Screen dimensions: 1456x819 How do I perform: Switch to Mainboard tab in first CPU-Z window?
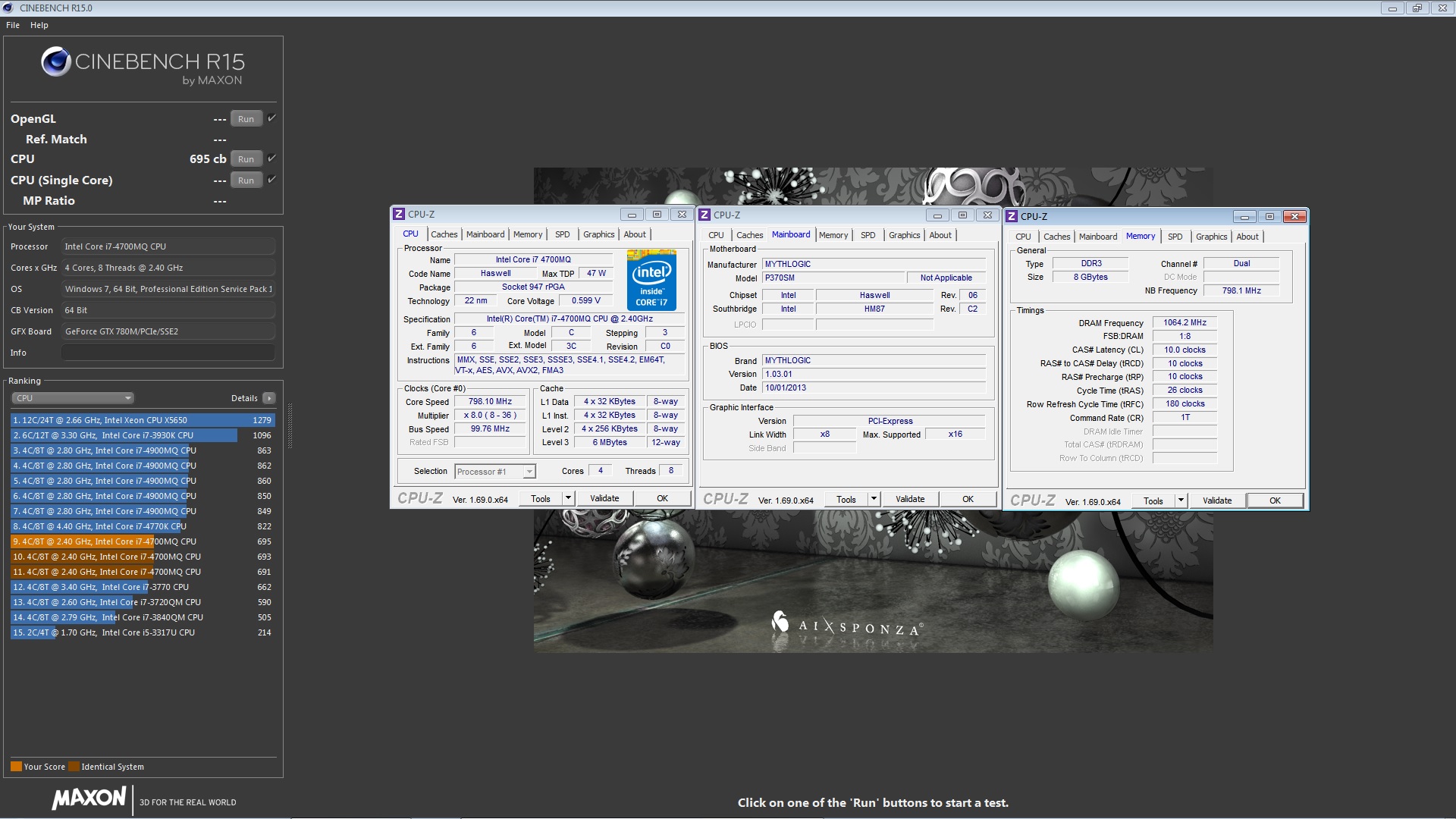(485, 234)
